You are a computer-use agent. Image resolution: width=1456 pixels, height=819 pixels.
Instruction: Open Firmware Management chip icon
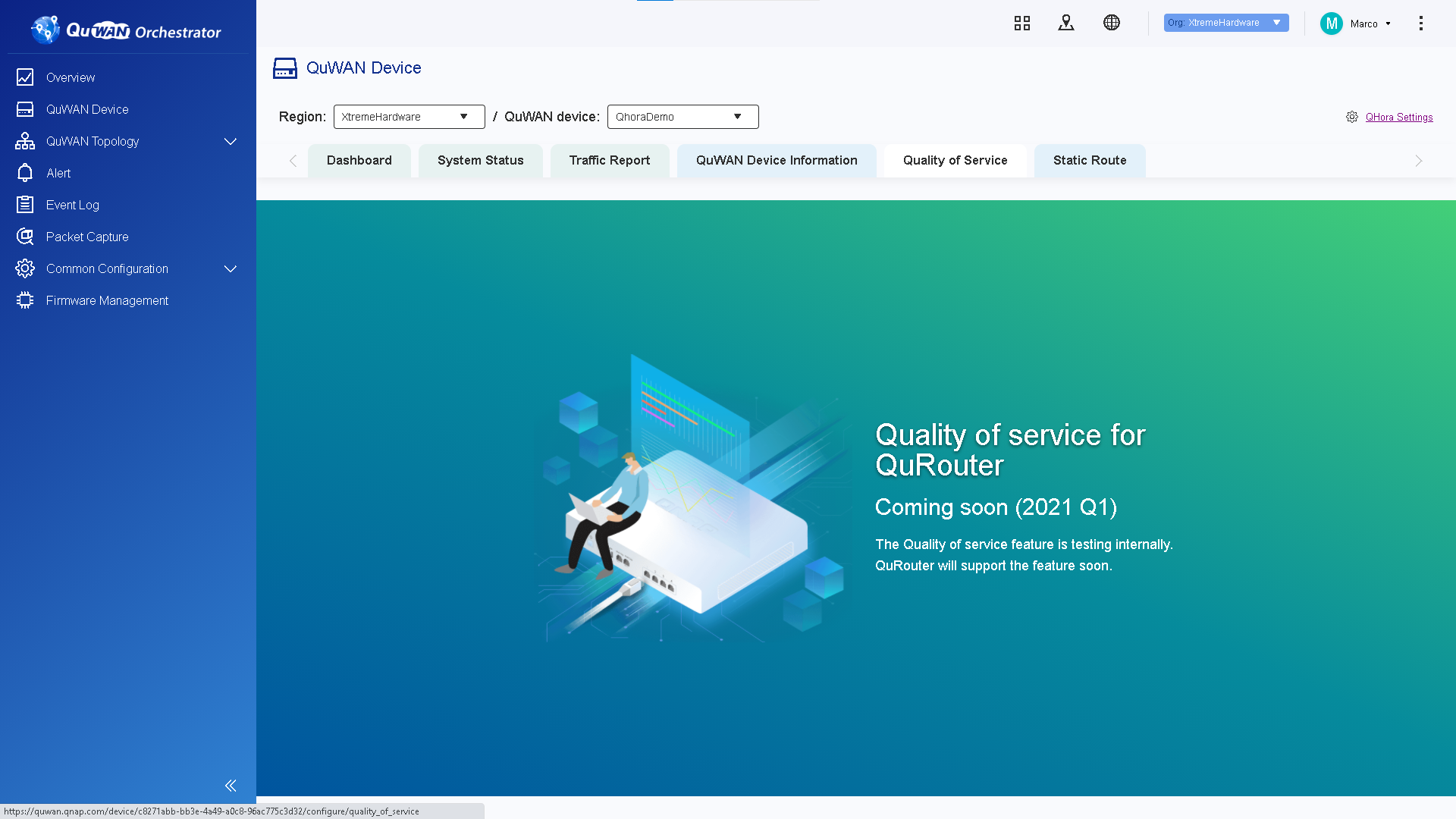25,300
